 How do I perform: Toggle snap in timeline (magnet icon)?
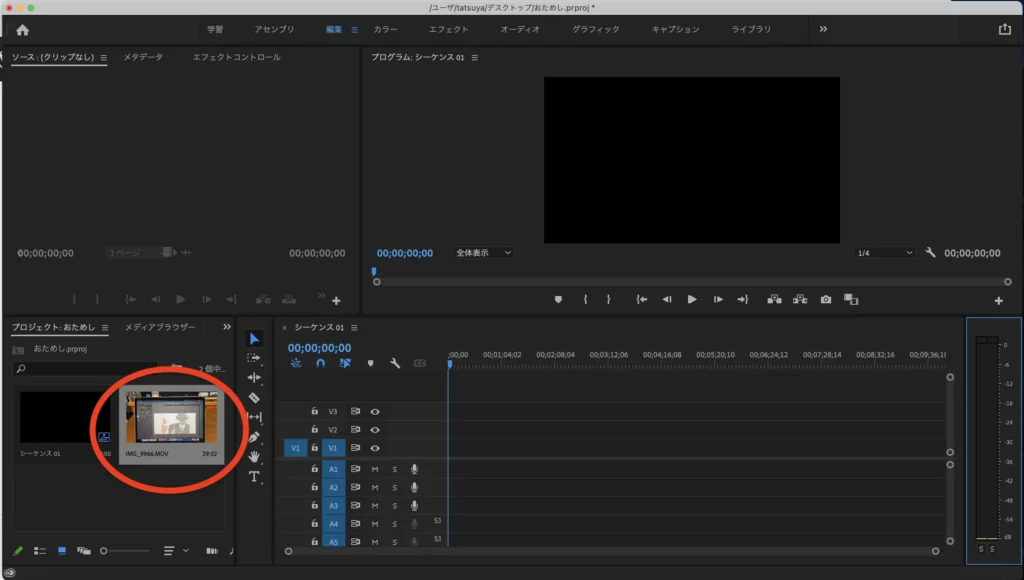click(x=320, y=364)
